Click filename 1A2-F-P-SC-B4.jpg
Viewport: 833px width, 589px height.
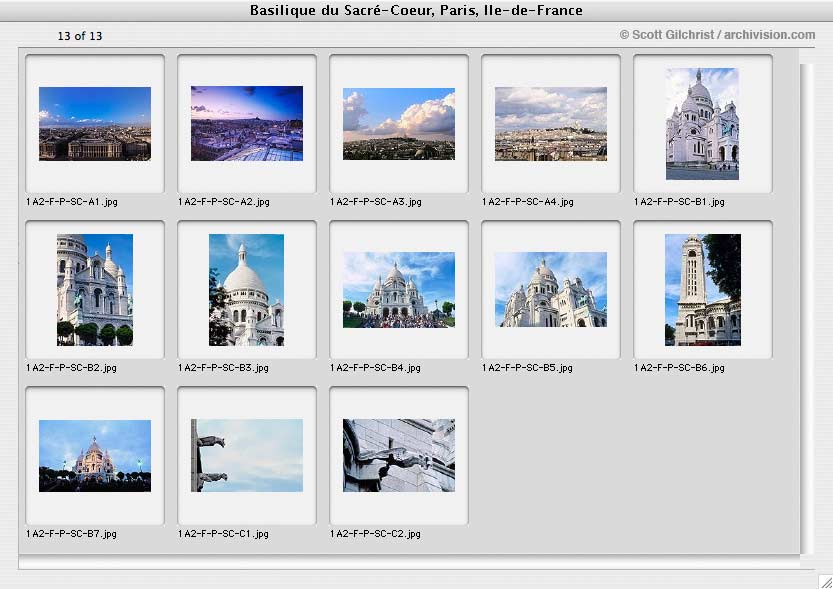point(375,368)
